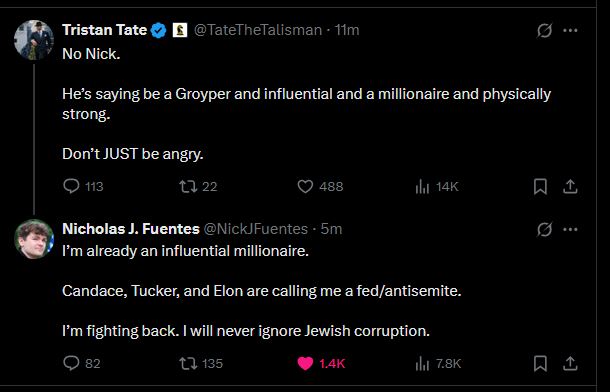This screenshot has height=392, width=610.
Task: Open the @TateTheTalisman handle link
Action: (258, 30)
